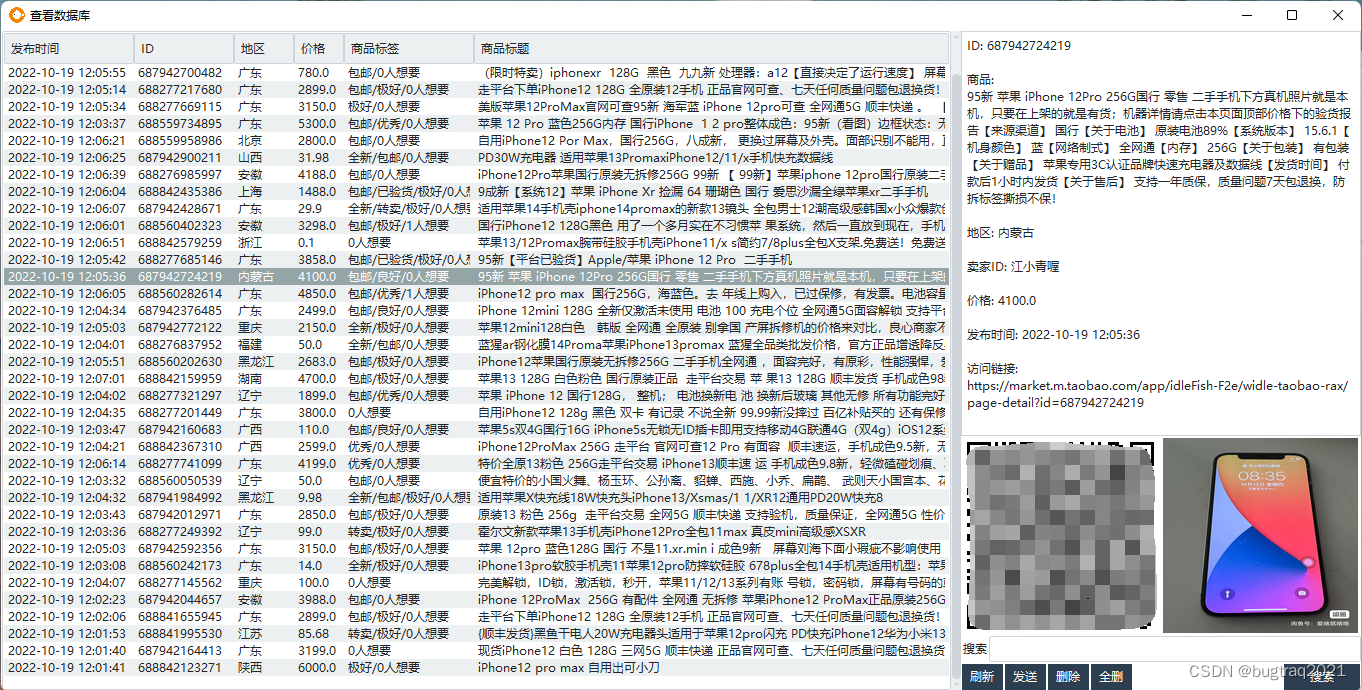Click the dark 搜索 search button
The width and height of the screenshot is (1362, 690).
1323,677
